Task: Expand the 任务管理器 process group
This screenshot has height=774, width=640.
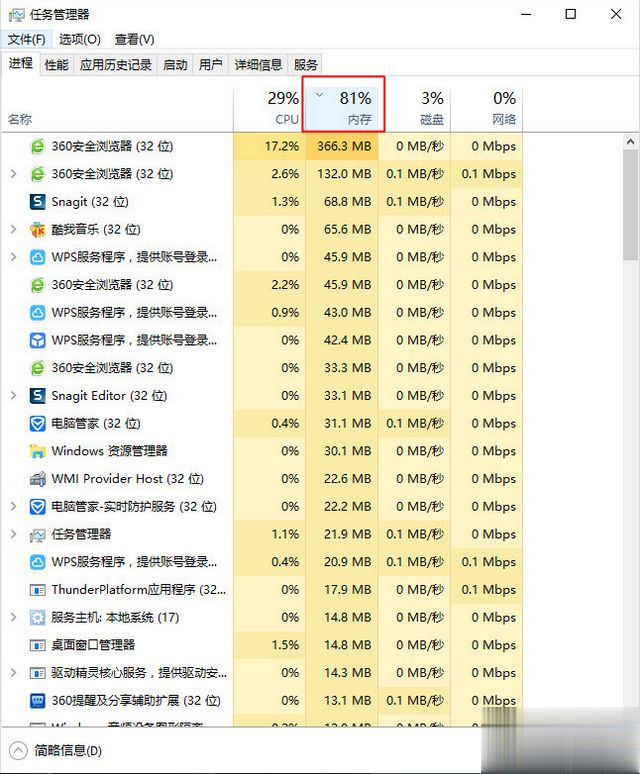Action: point(14,534)
